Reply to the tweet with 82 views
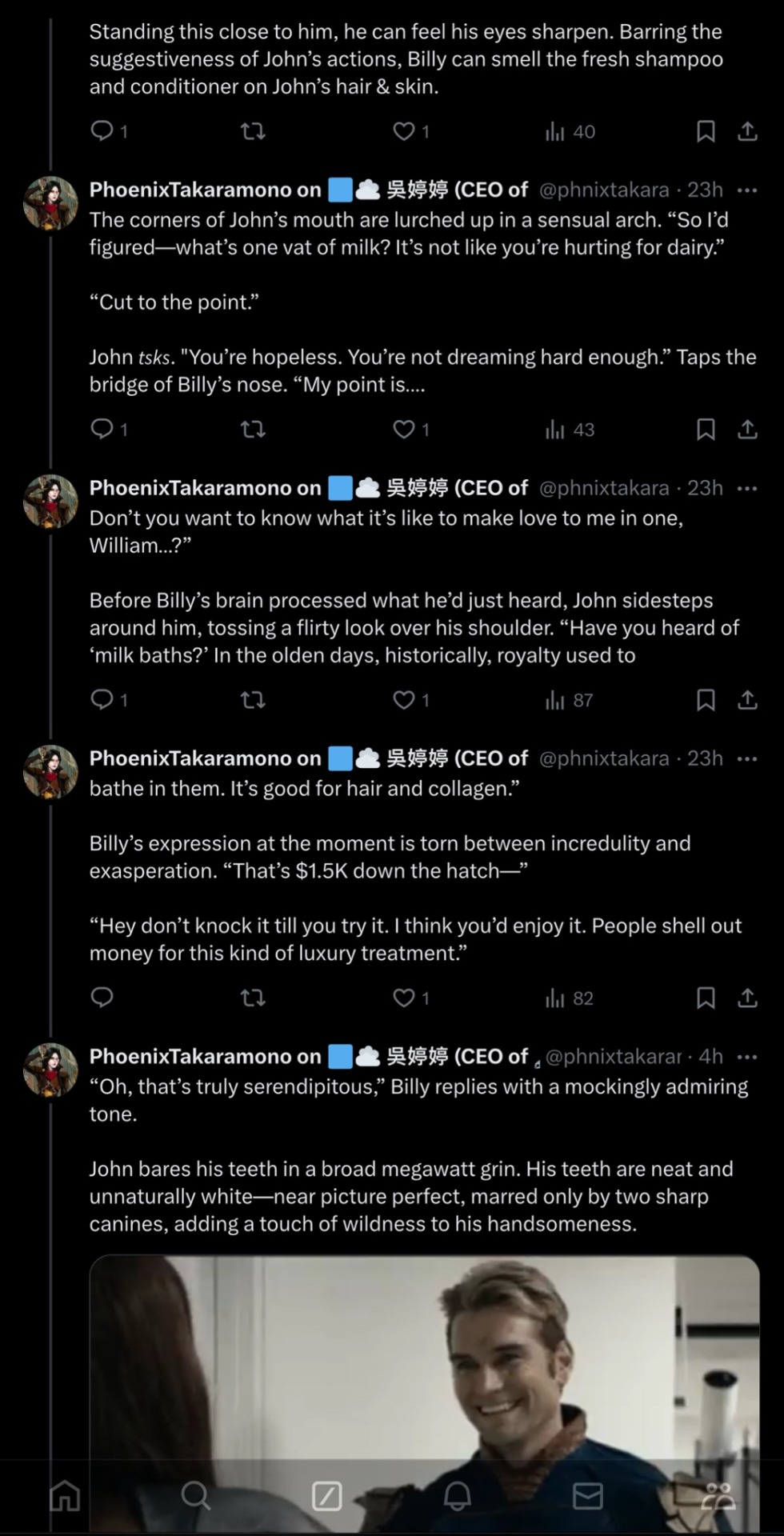 click(102, 998)
